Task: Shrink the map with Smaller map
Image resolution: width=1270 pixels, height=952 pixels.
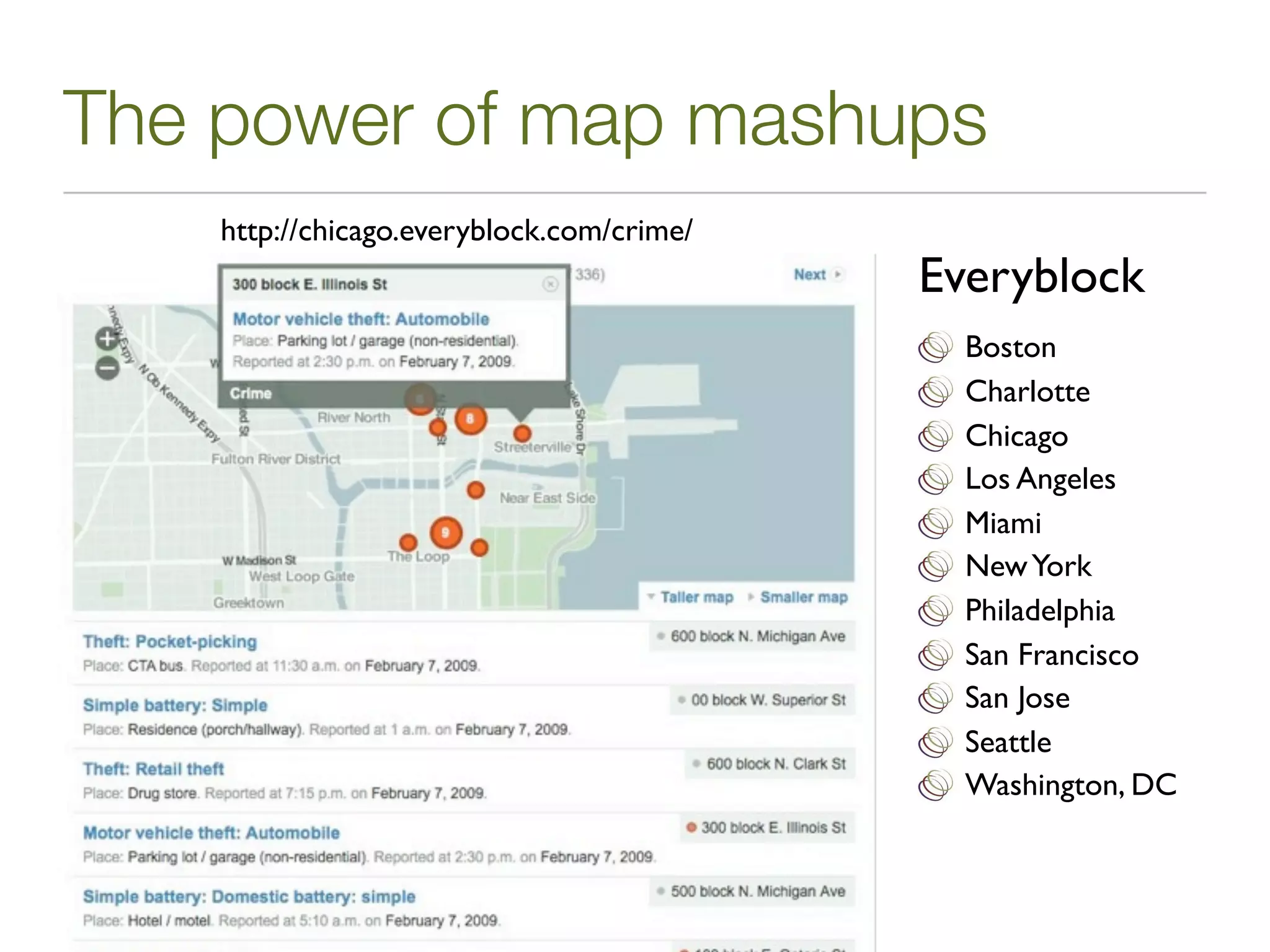Action: [x=804, y=597]
